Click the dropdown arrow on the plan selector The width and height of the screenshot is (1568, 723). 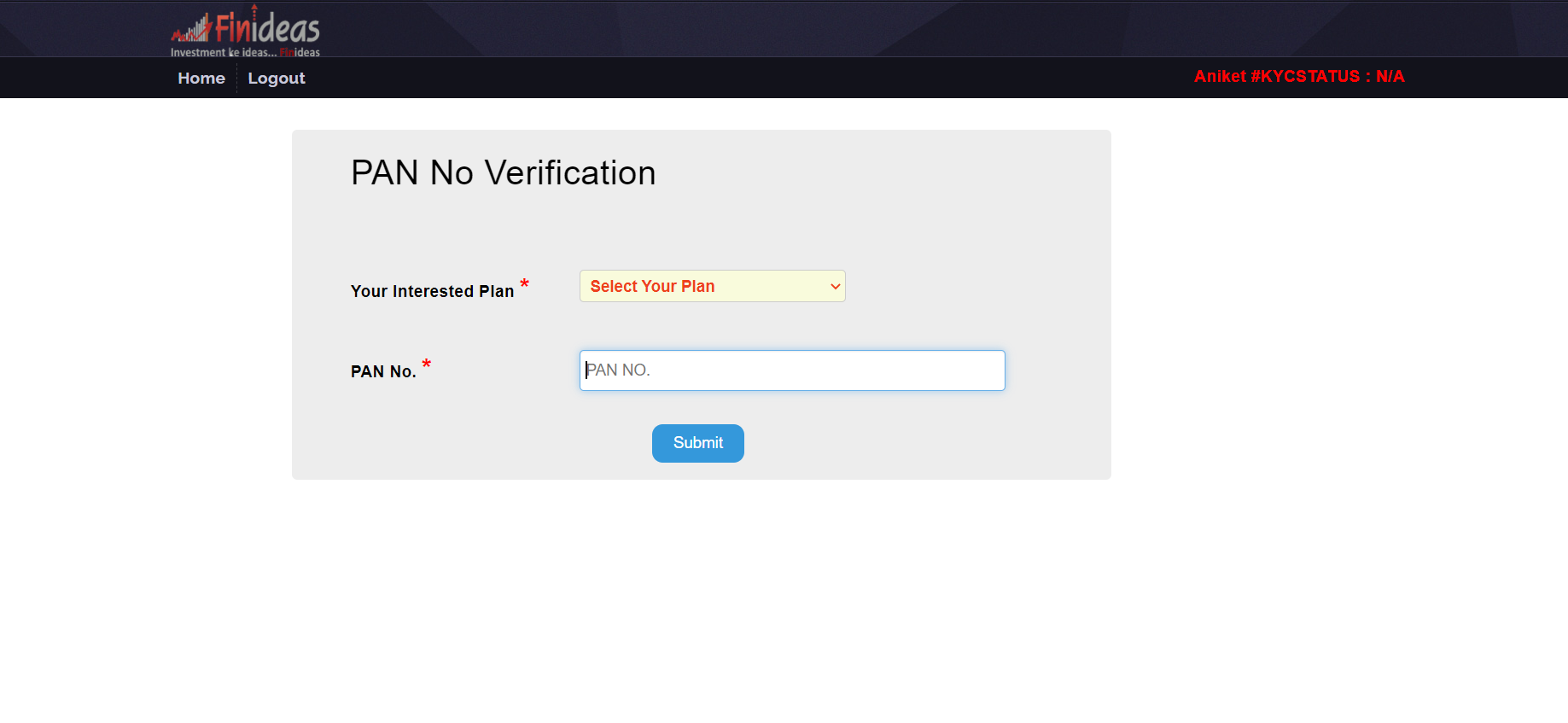coord(836,287)
